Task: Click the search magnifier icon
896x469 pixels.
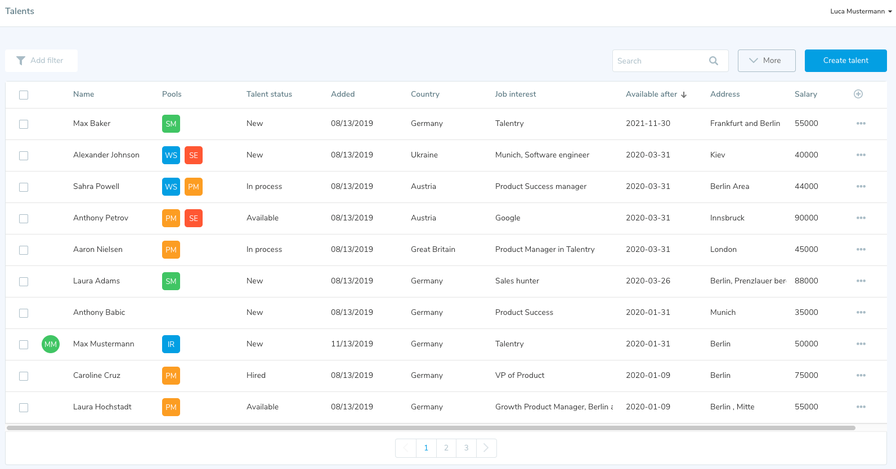Action: click(713, 61)
